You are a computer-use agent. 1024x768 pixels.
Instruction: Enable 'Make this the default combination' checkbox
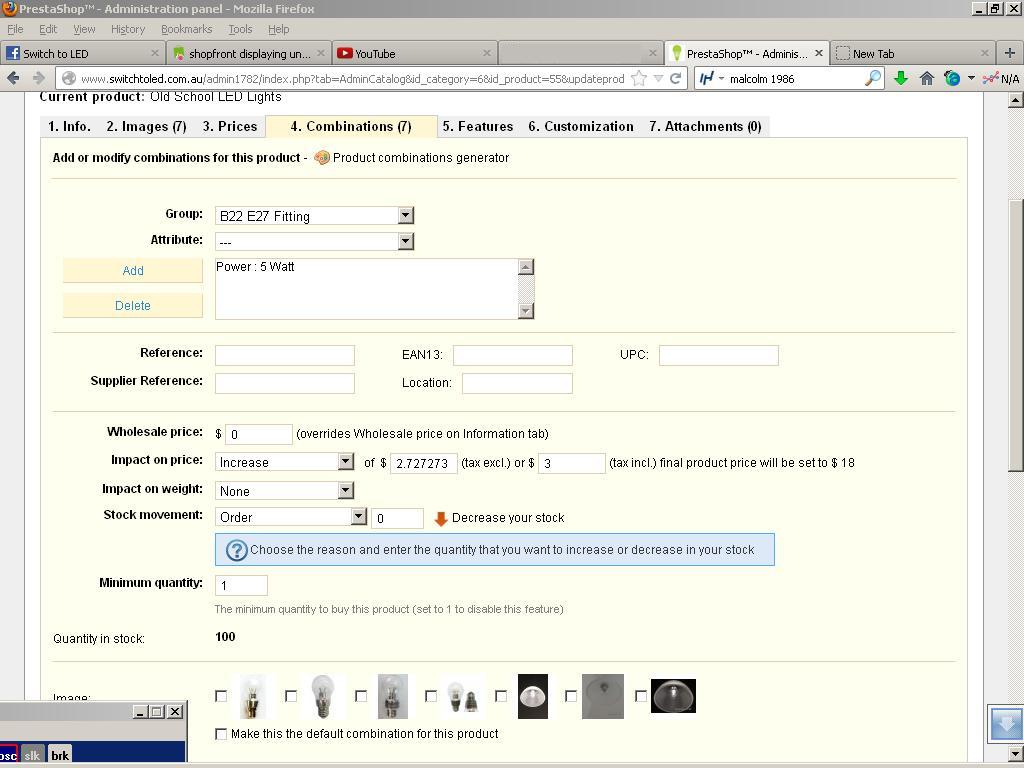(221, 734)
